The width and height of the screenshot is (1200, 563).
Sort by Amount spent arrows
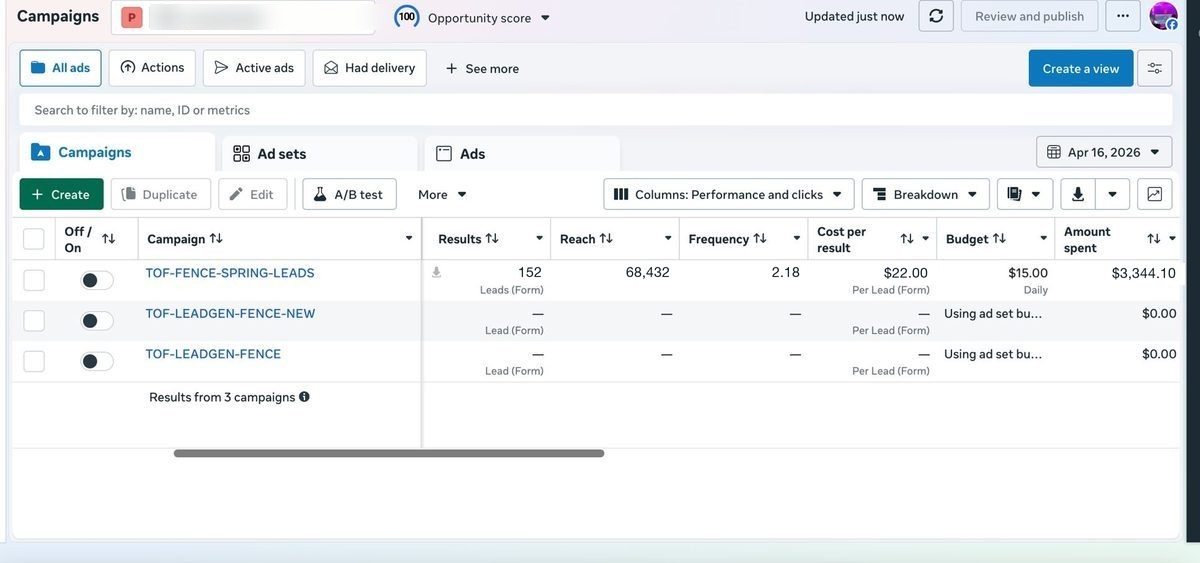[1154, 239]
